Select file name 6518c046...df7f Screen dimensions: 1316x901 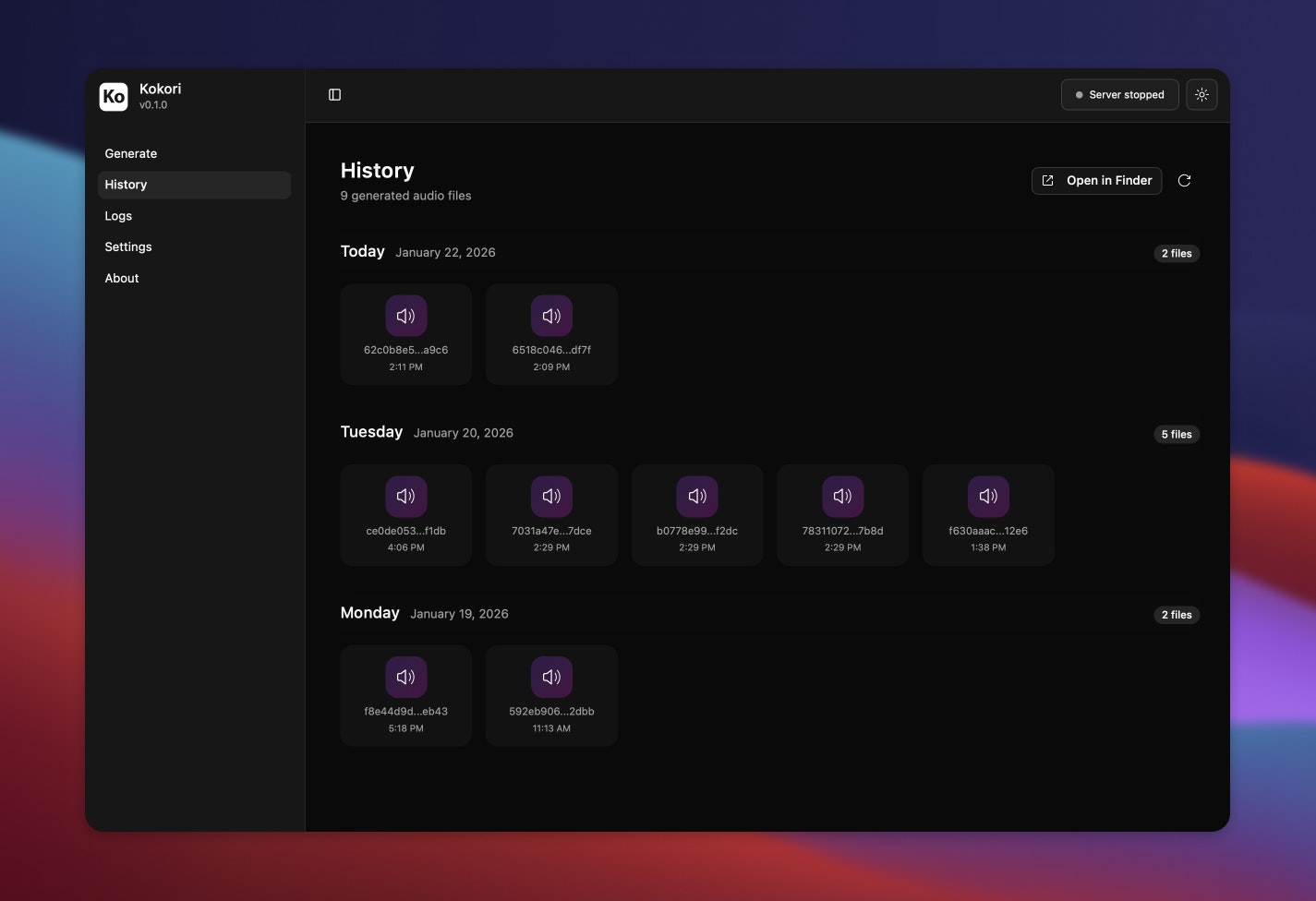[x=551, y=350]
